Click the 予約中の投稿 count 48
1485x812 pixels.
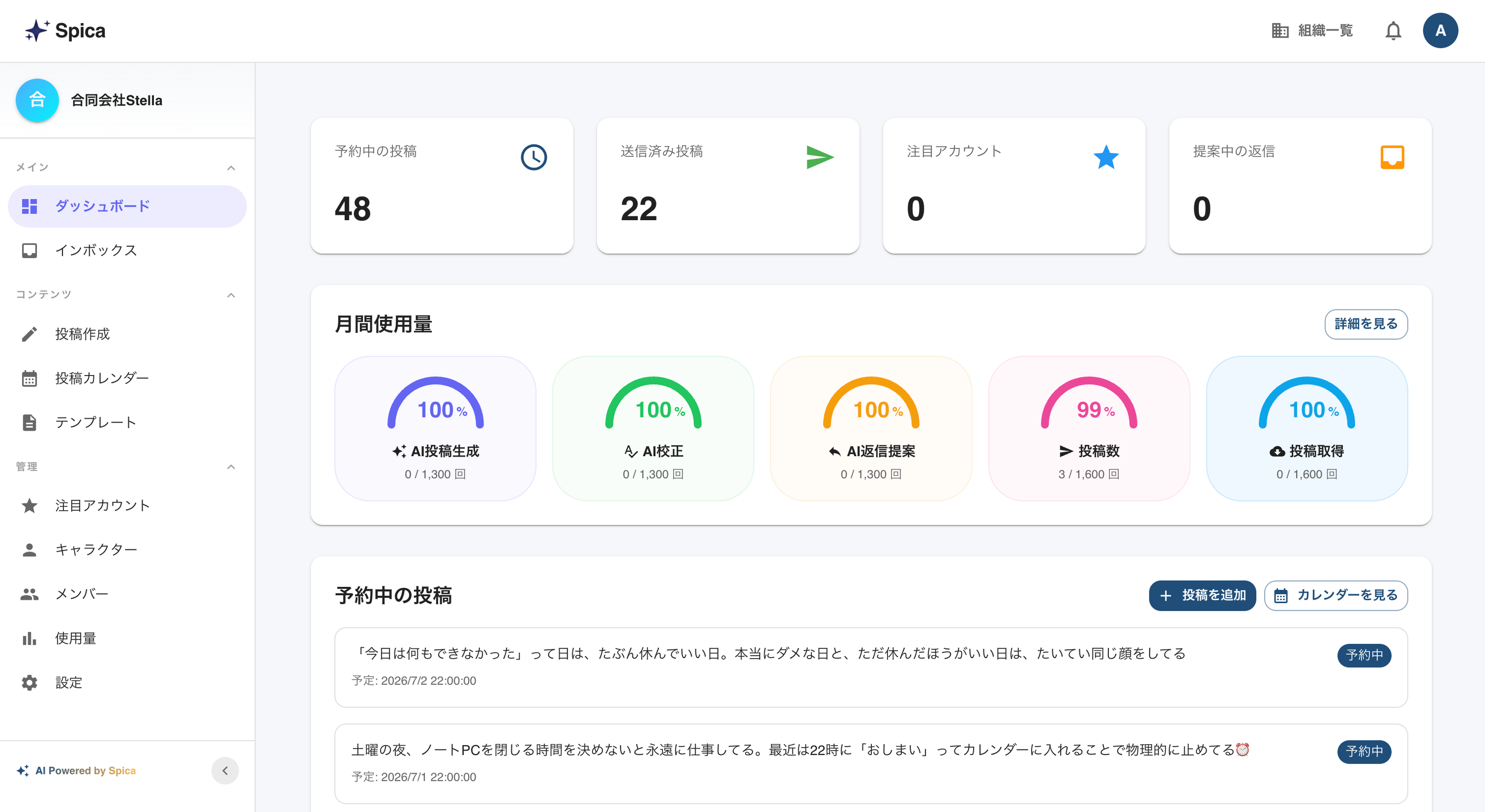coord(352,209)
